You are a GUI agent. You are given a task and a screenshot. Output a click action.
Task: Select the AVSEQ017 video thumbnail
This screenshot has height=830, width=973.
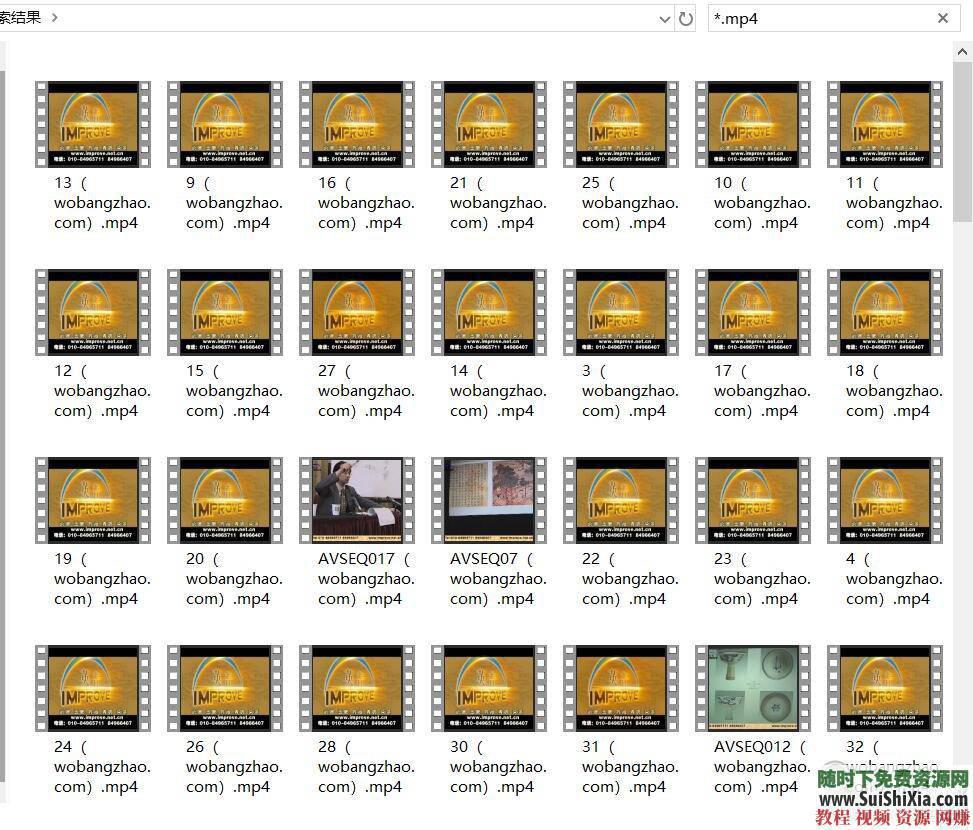(x=357, y=500)
